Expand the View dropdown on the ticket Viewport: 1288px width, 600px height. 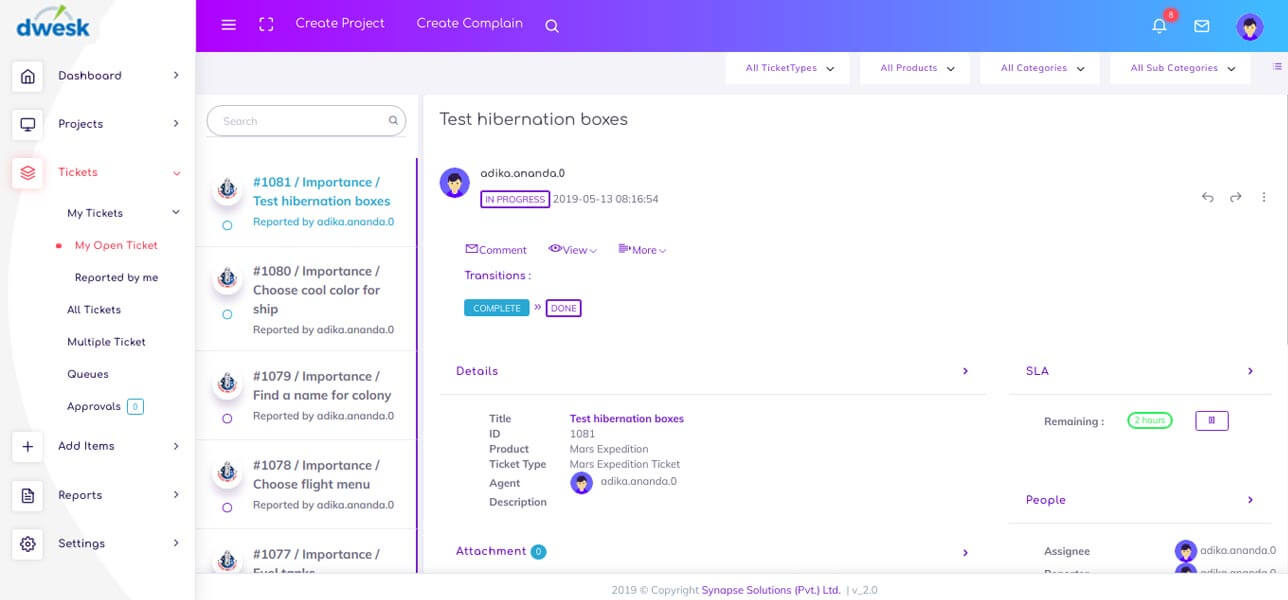click(x=573, y=250)
